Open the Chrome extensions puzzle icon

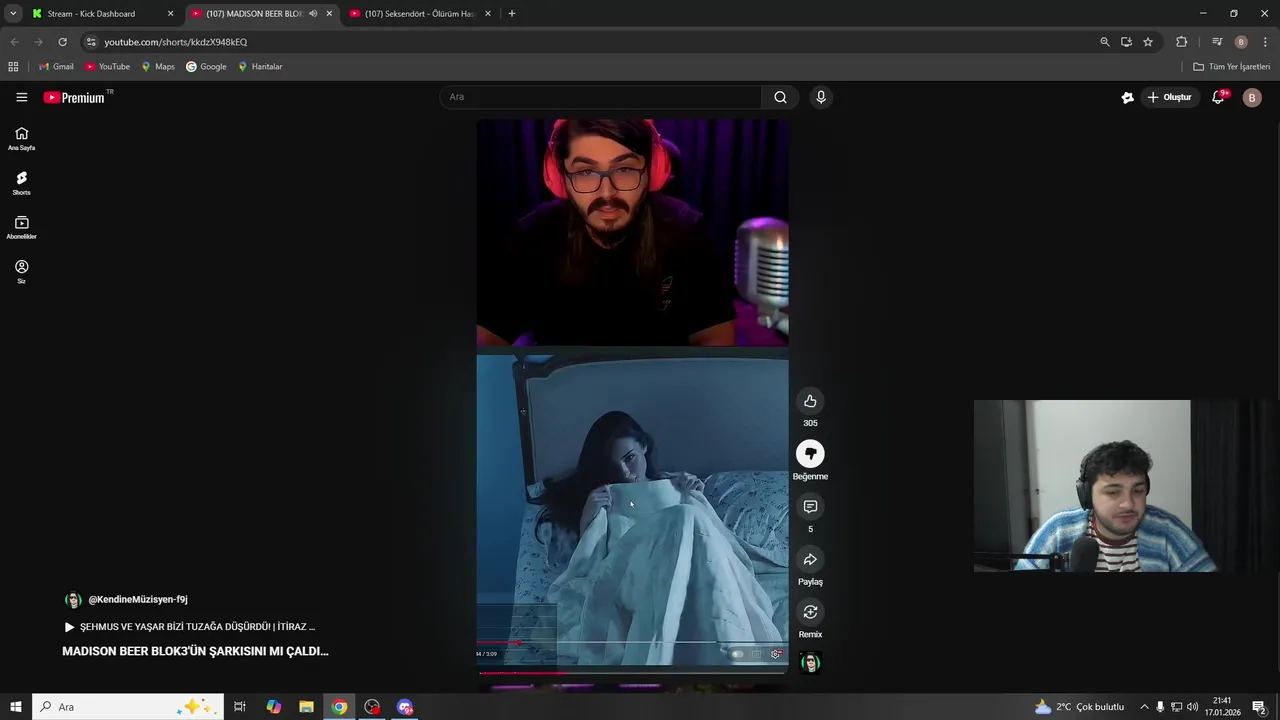[x=1181, y=42]
